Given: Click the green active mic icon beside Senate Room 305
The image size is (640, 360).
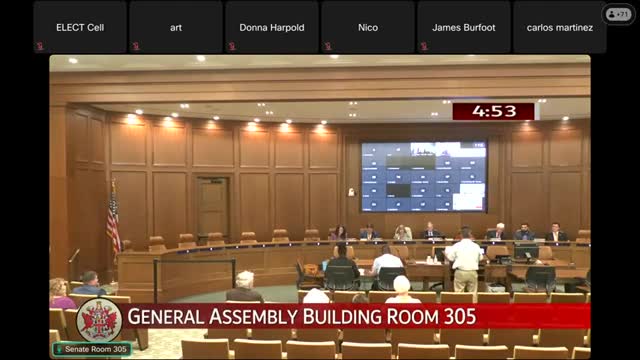Looking at the screenshot, I should pos(59,349).
